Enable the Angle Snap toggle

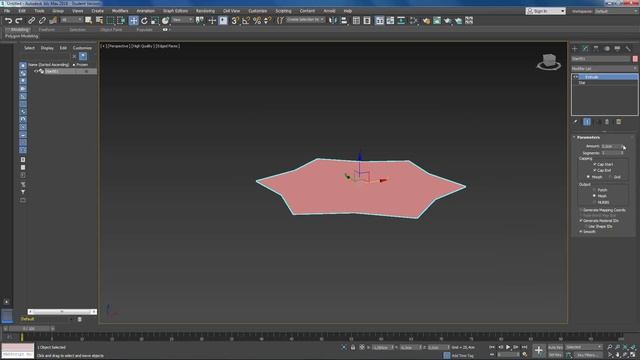[246, 20]
